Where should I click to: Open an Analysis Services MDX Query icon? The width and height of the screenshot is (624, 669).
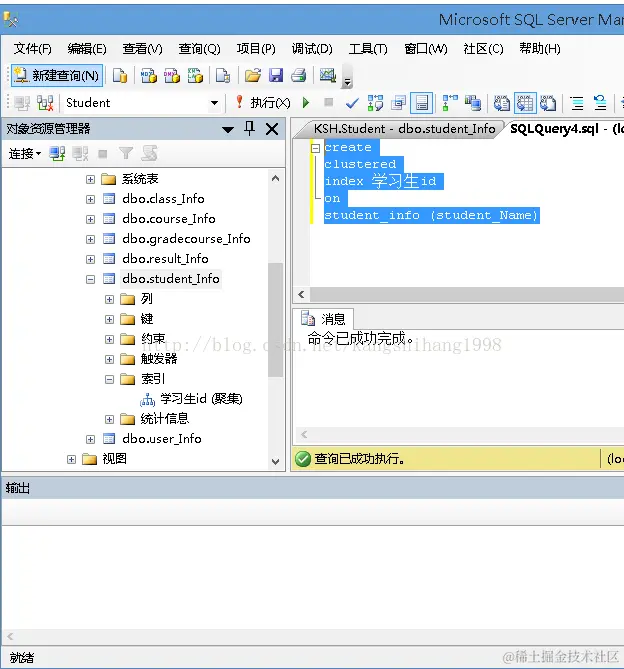(x=148, y=76)
